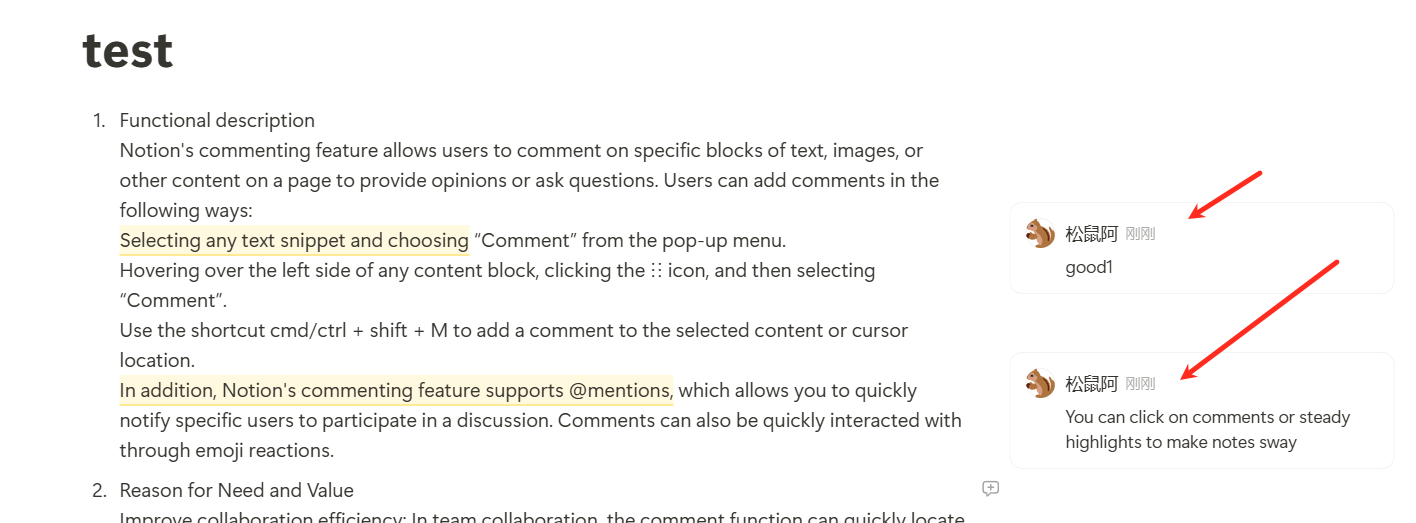
Task: Place cursor in 'Functional description' heading line
Action: (217, 120)
